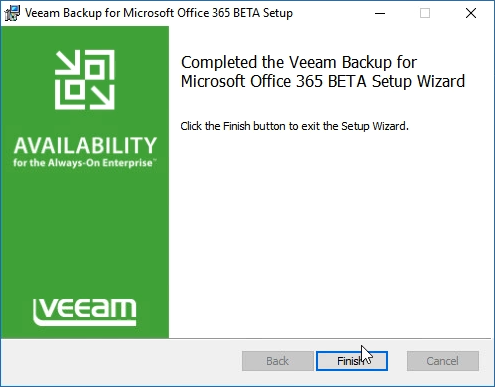495x387 pixels.
Task: Click the greyed-out Cancel button
Action: coord(443,361)
